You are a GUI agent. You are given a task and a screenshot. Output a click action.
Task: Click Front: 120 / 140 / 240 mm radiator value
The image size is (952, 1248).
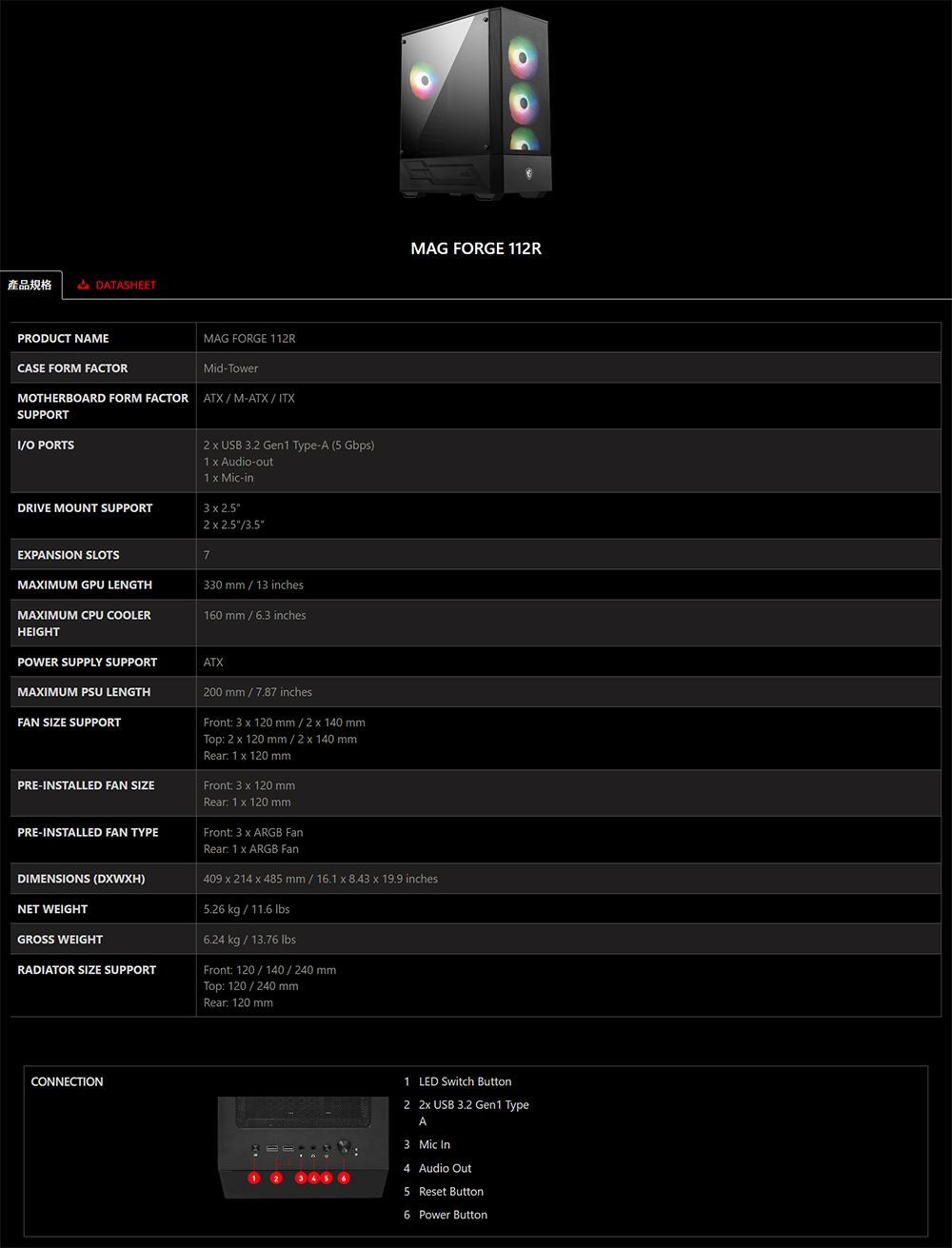pos(269,970)
